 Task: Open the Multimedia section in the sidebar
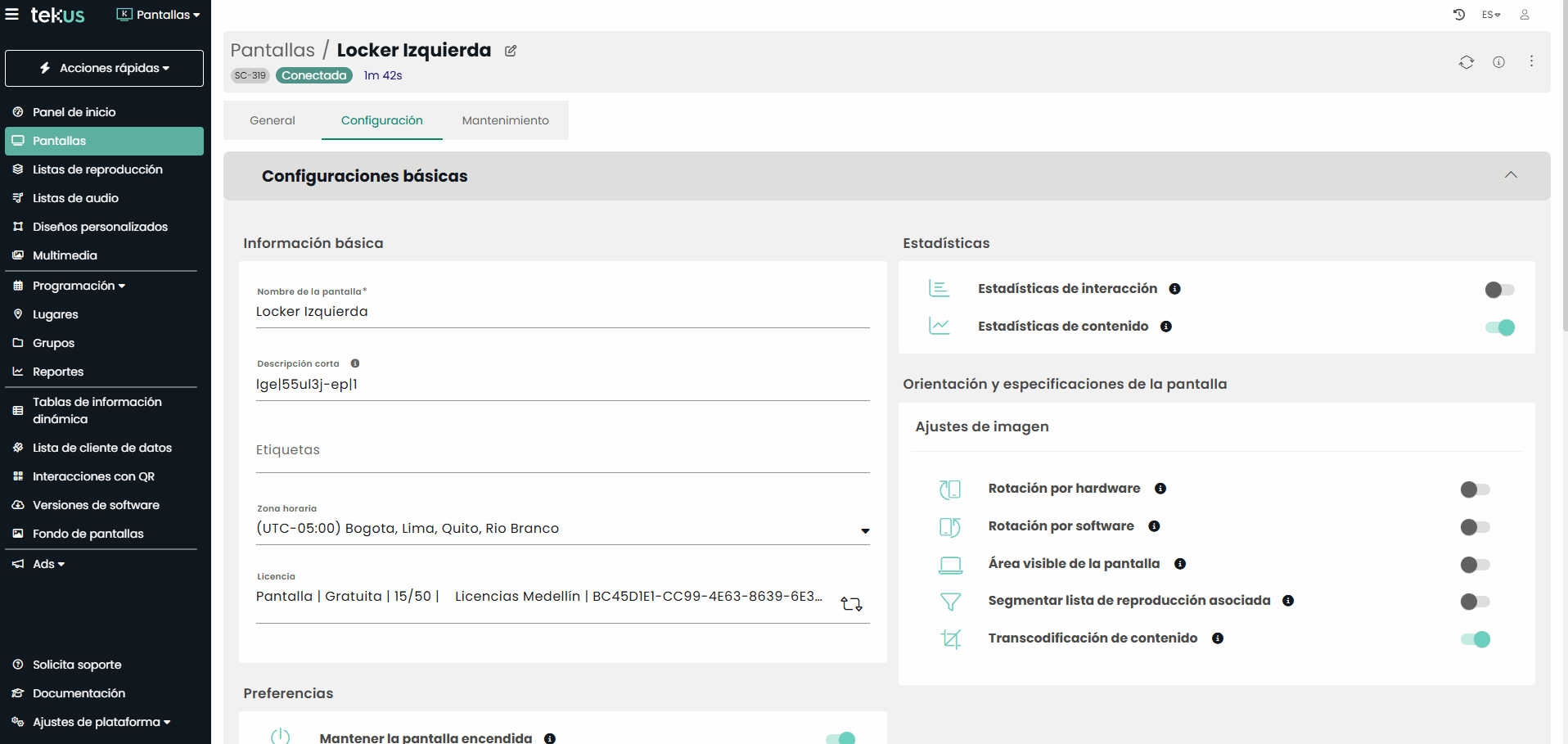(x=65, y=255)
